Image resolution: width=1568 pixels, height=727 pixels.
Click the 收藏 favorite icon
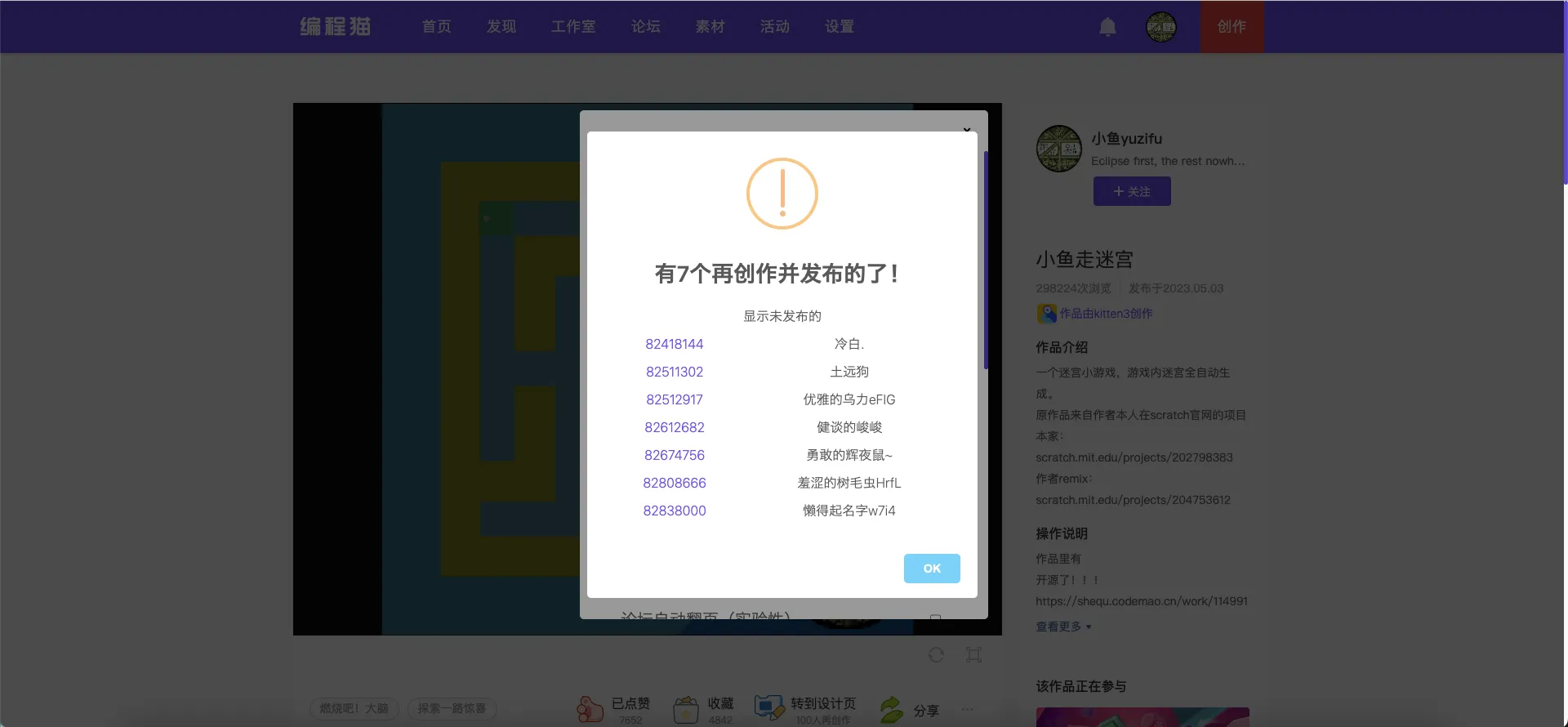pyautogui.click(x=686, y=709)
